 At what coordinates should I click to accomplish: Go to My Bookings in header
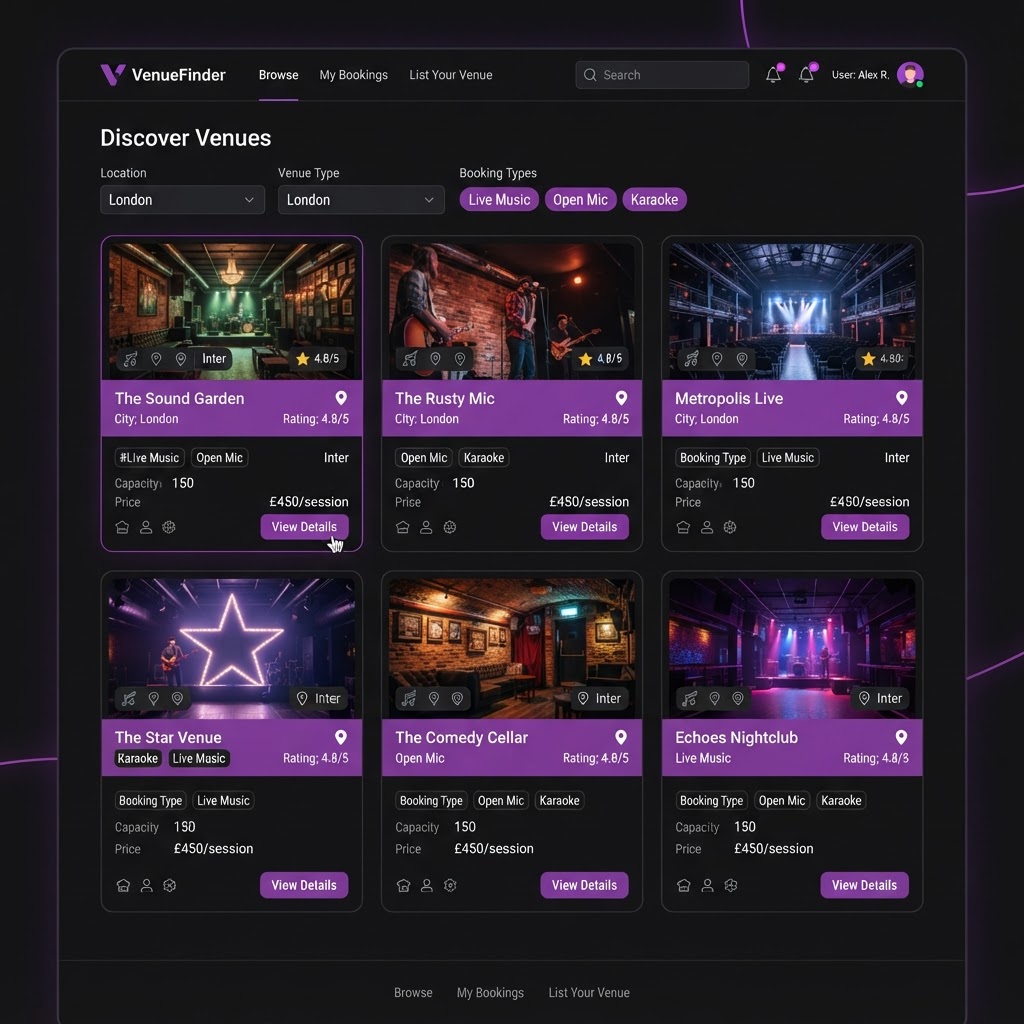click(353, 75)
